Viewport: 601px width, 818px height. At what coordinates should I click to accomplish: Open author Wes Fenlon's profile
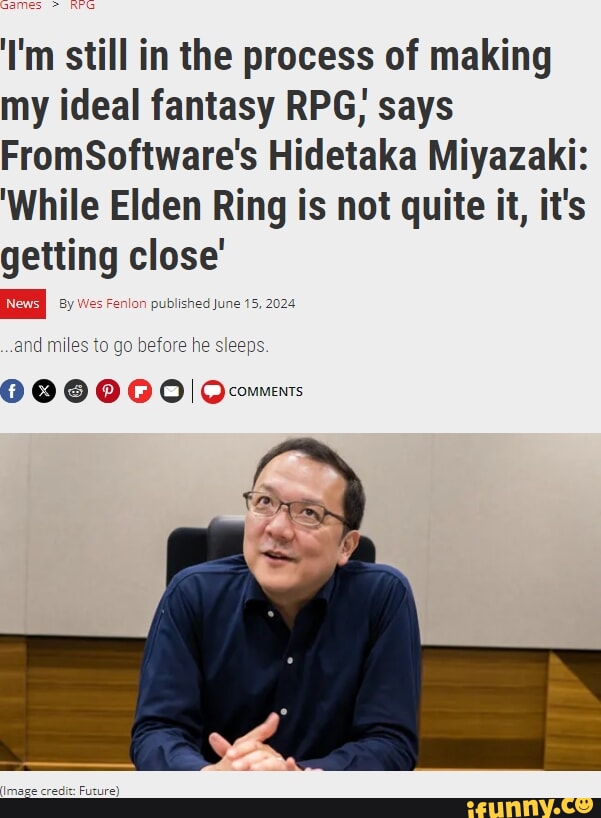[112, 304]
